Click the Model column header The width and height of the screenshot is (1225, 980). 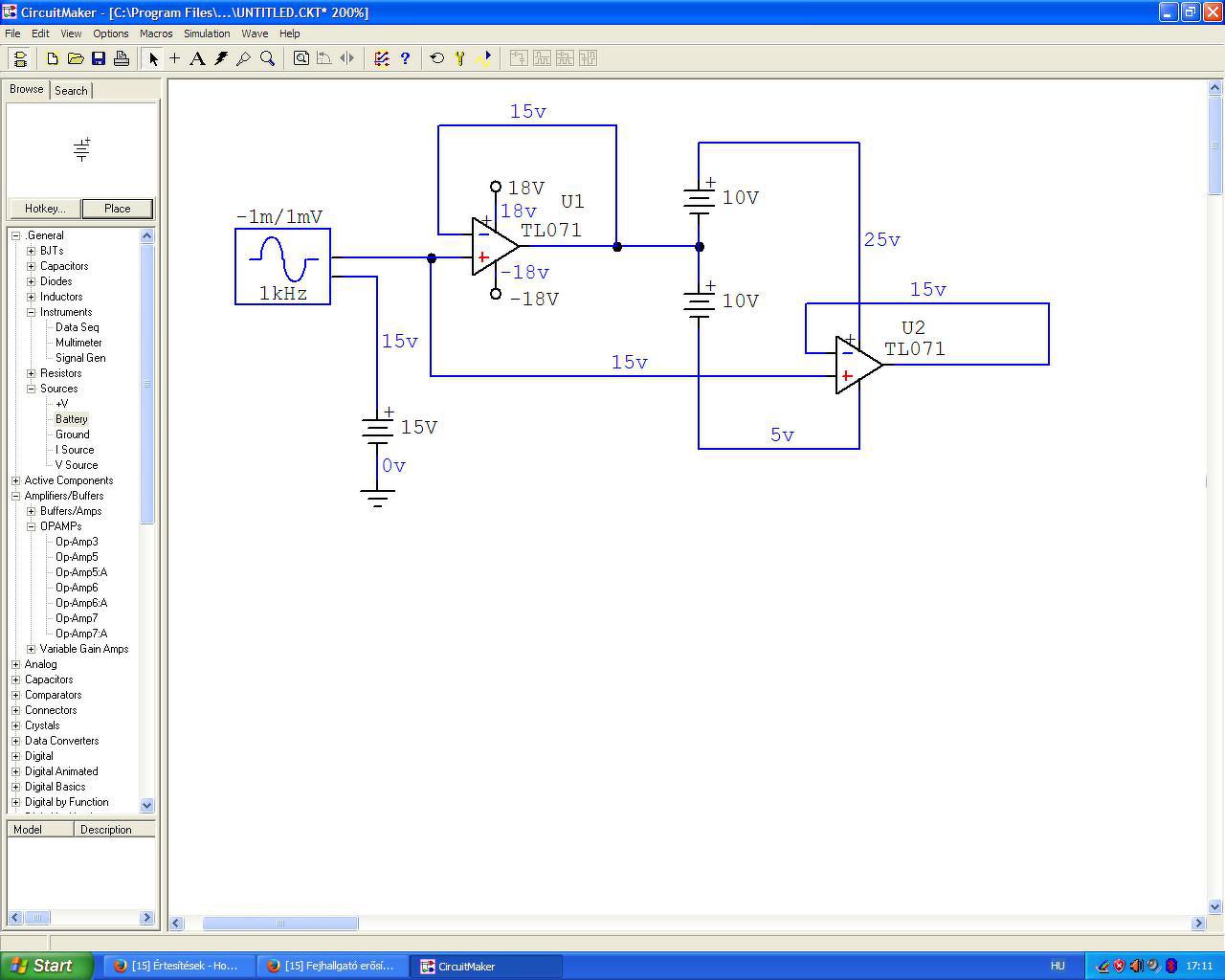tap(40, 830)
